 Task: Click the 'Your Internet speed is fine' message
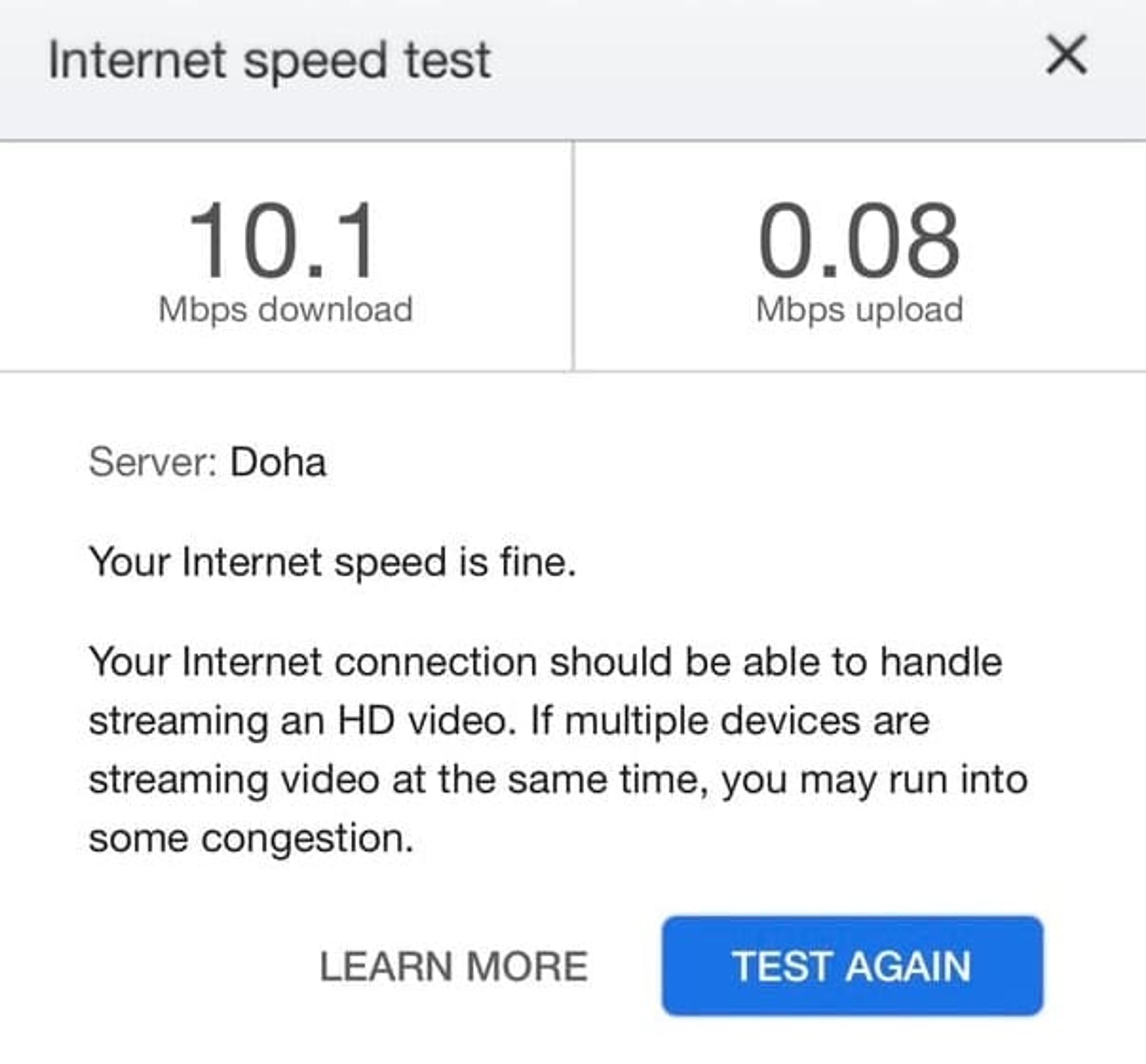[x=333, y=562]
